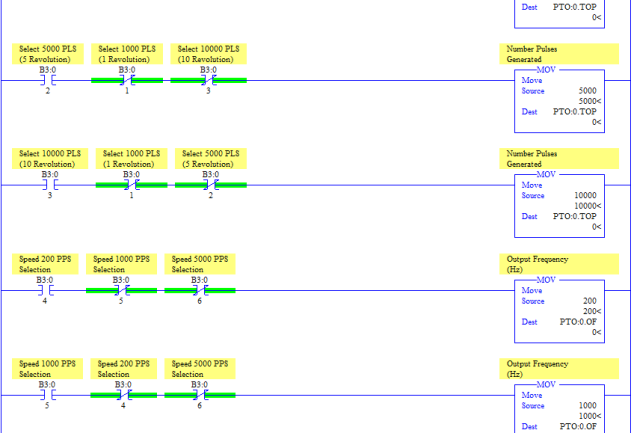Click Dest PTO:0.TOP in the topmost partial MOV block

coord(575,7)
